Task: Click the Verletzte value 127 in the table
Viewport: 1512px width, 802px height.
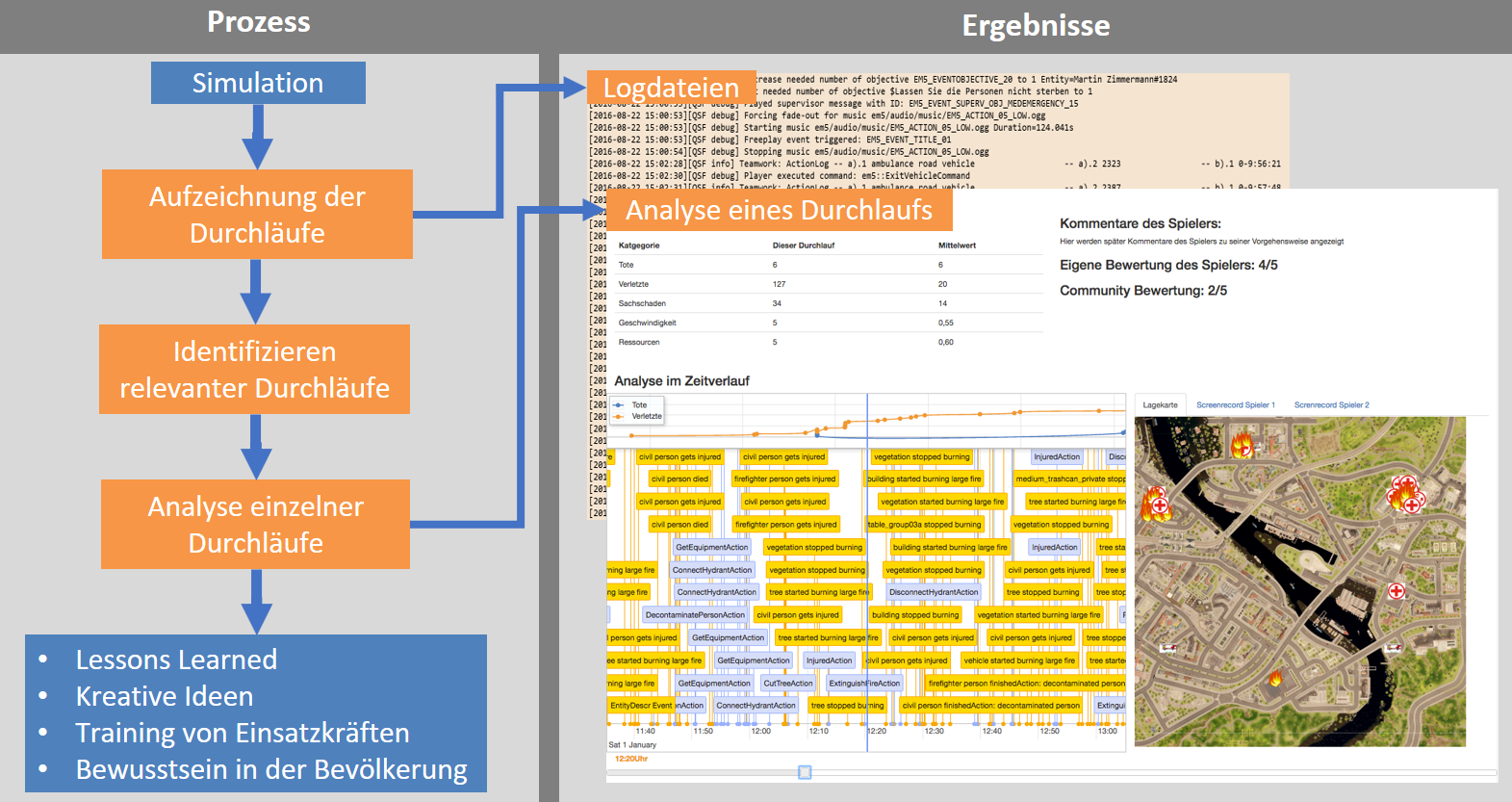Action: click(x=779, y=284)
